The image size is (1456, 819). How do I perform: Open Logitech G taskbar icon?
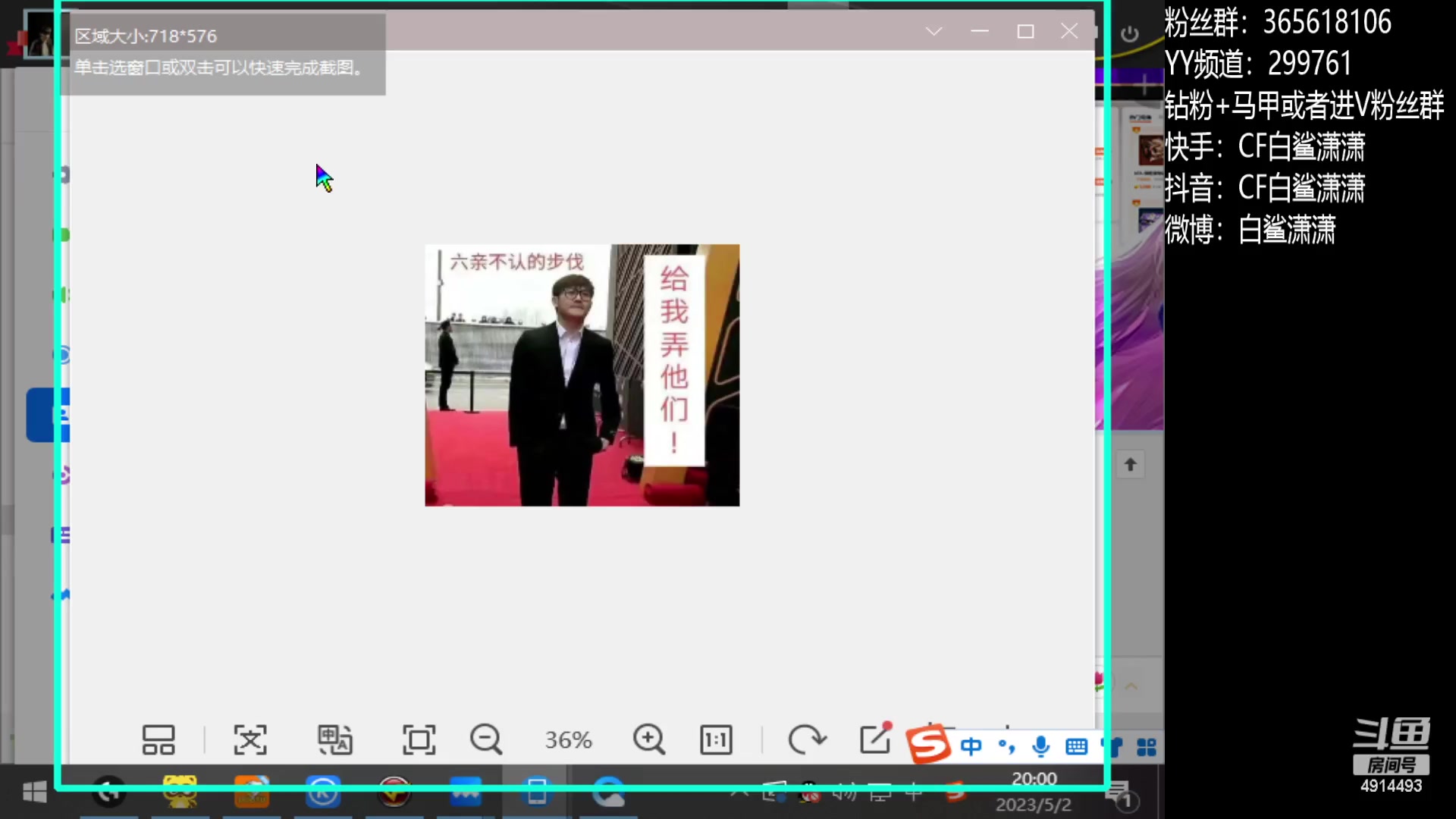108,793
